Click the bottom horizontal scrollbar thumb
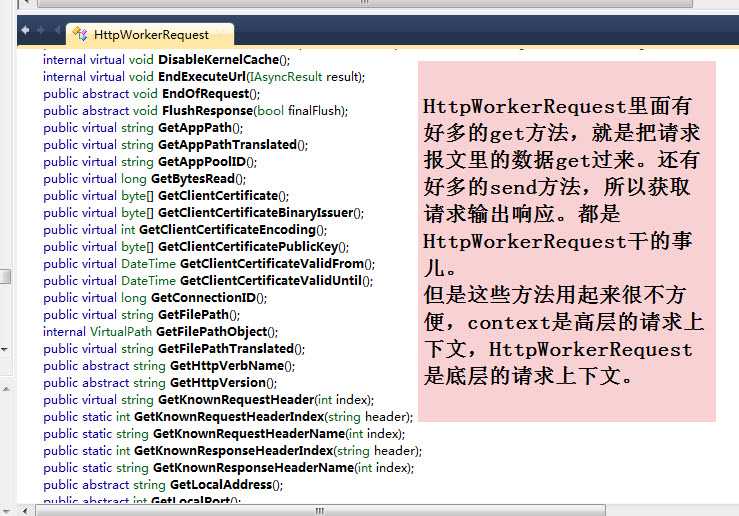This screenshot has height=516, width=739. 320,510
